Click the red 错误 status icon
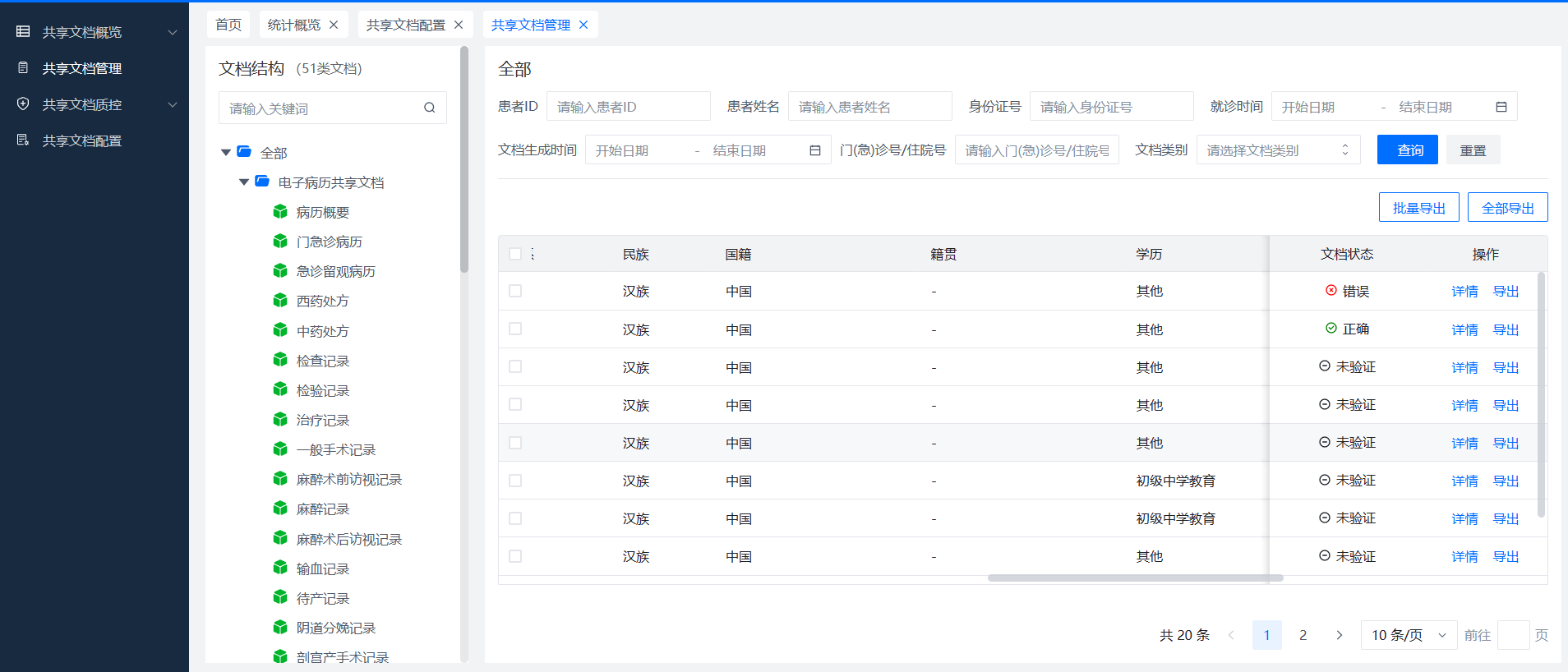 pyautogui.click(x=1331, y=291)
